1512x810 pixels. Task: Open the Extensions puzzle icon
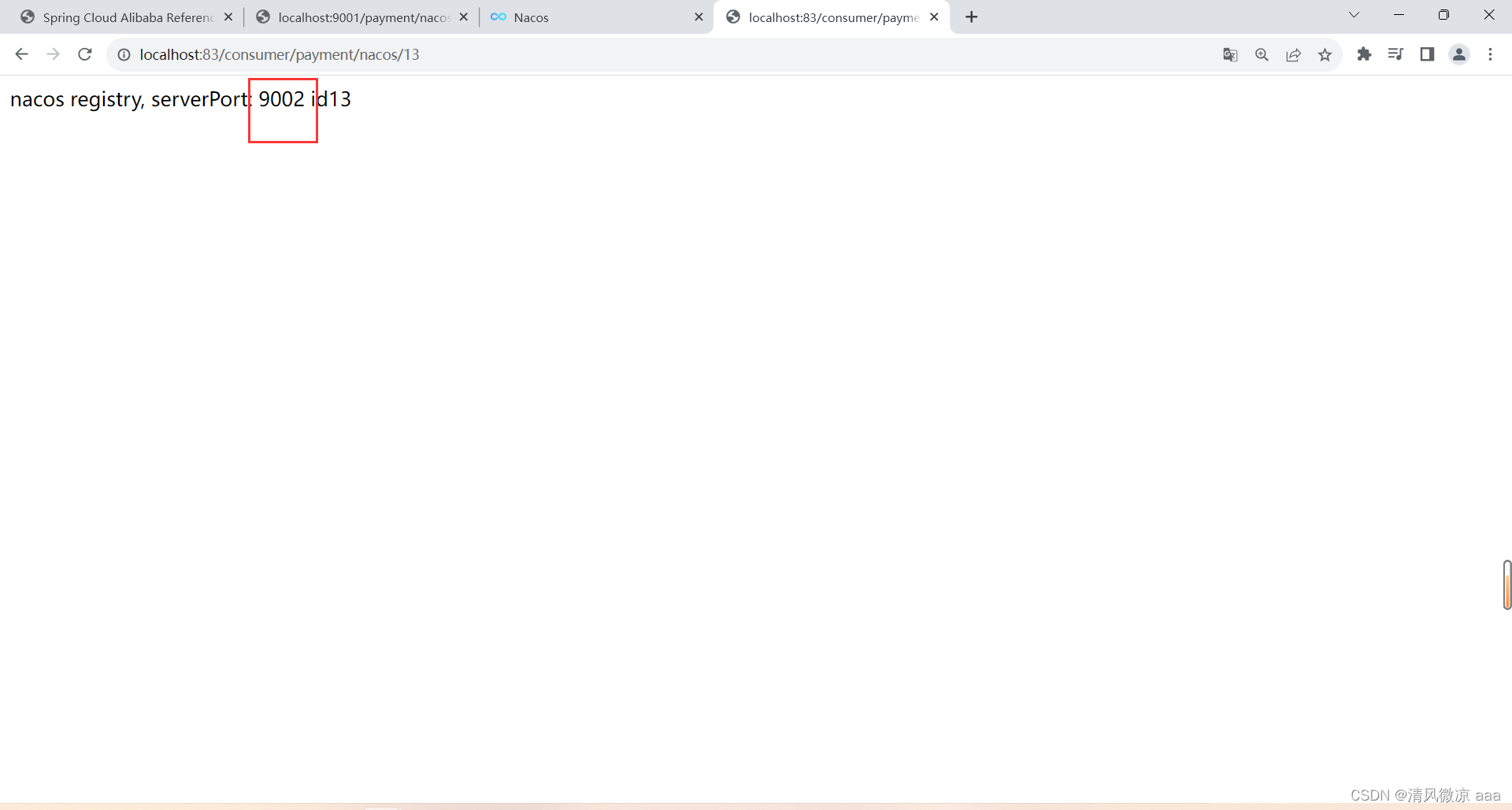[x=1364, y=54]
